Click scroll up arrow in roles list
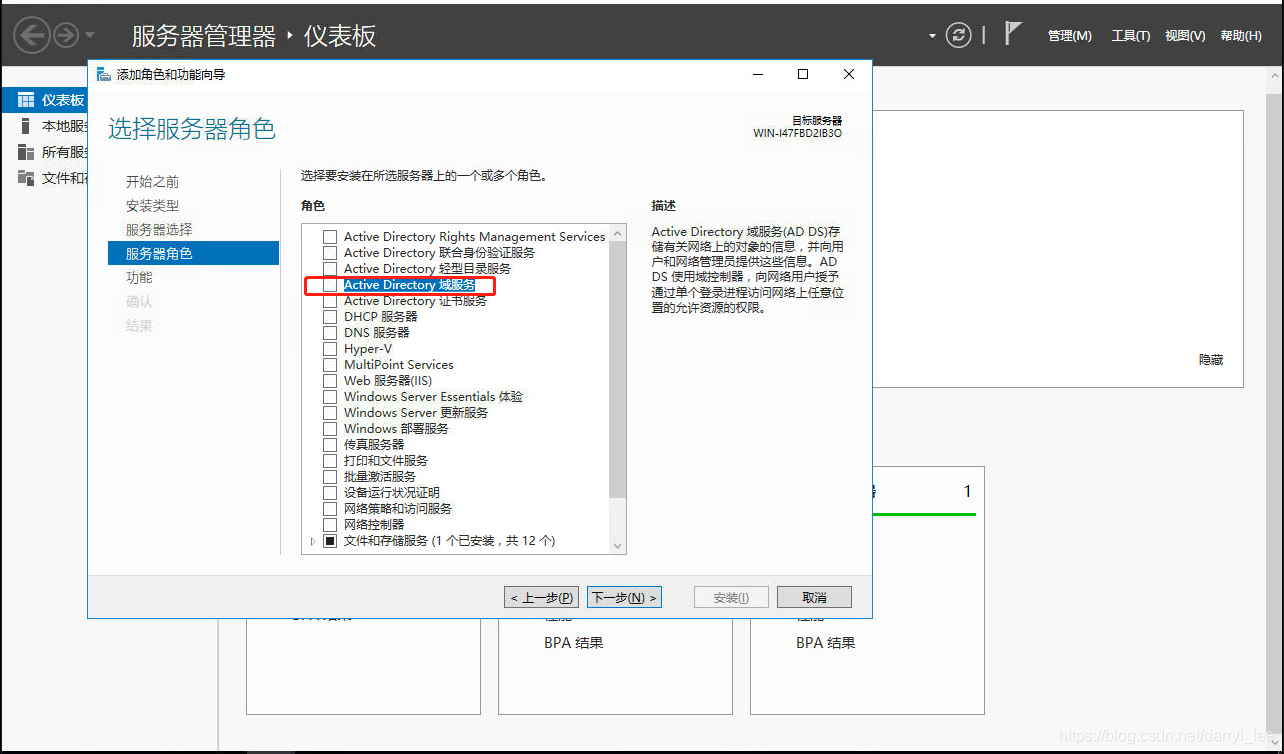This screenshot has width=1284, height=754. 617,233
